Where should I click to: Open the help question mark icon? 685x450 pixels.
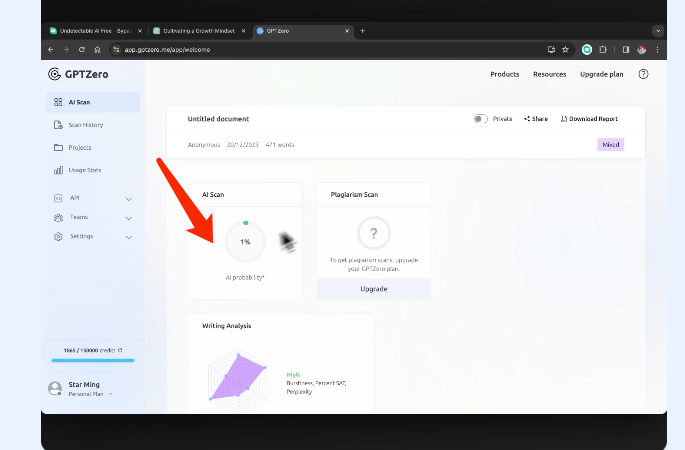643,74
